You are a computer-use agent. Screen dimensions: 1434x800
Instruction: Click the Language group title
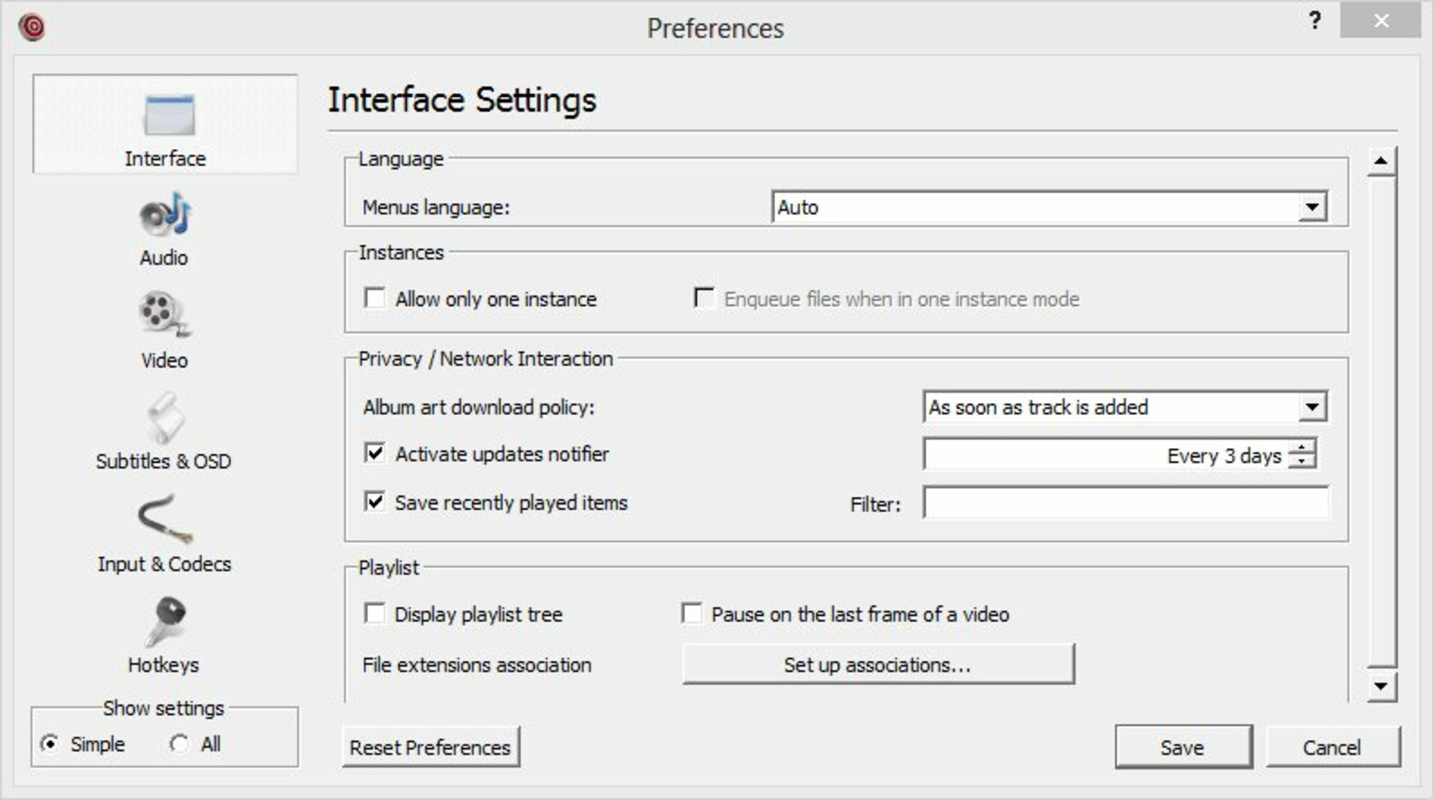click(x=401, y=158)
